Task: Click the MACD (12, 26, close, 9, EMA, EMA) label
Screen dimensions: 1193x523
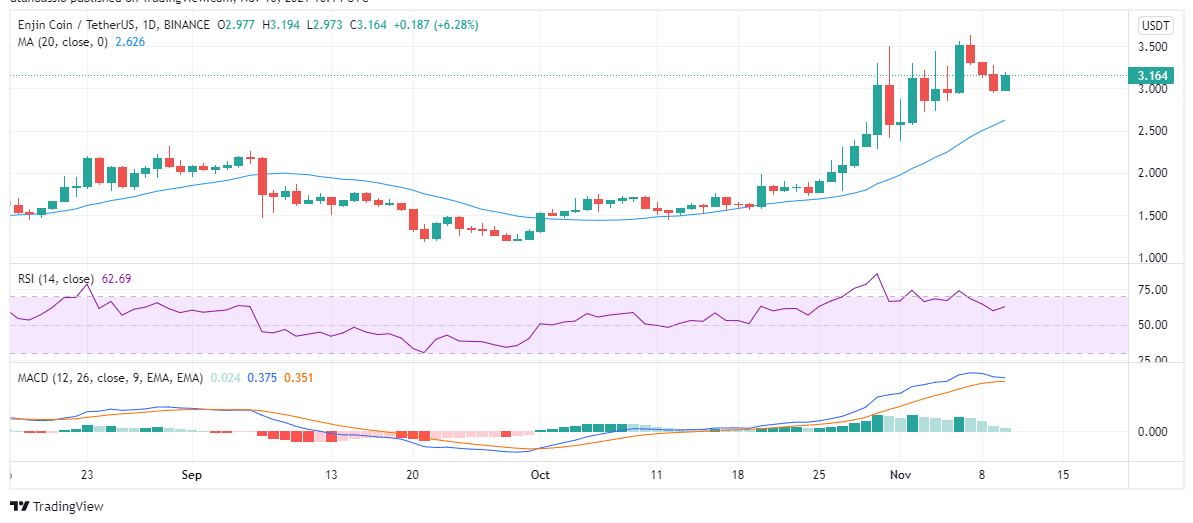Action: pos(110,377)
